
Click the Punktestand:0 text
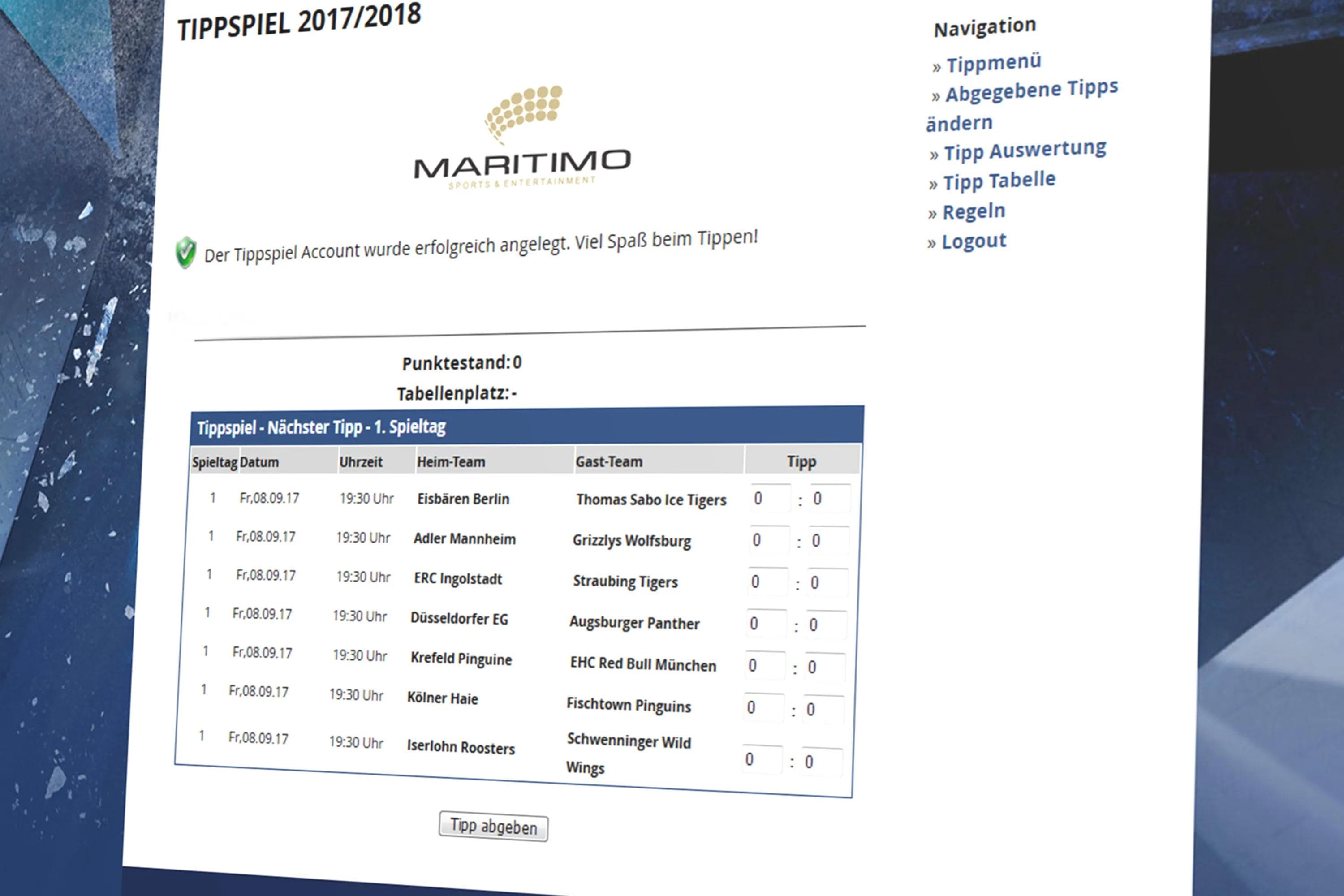click(x=462, y=363)
